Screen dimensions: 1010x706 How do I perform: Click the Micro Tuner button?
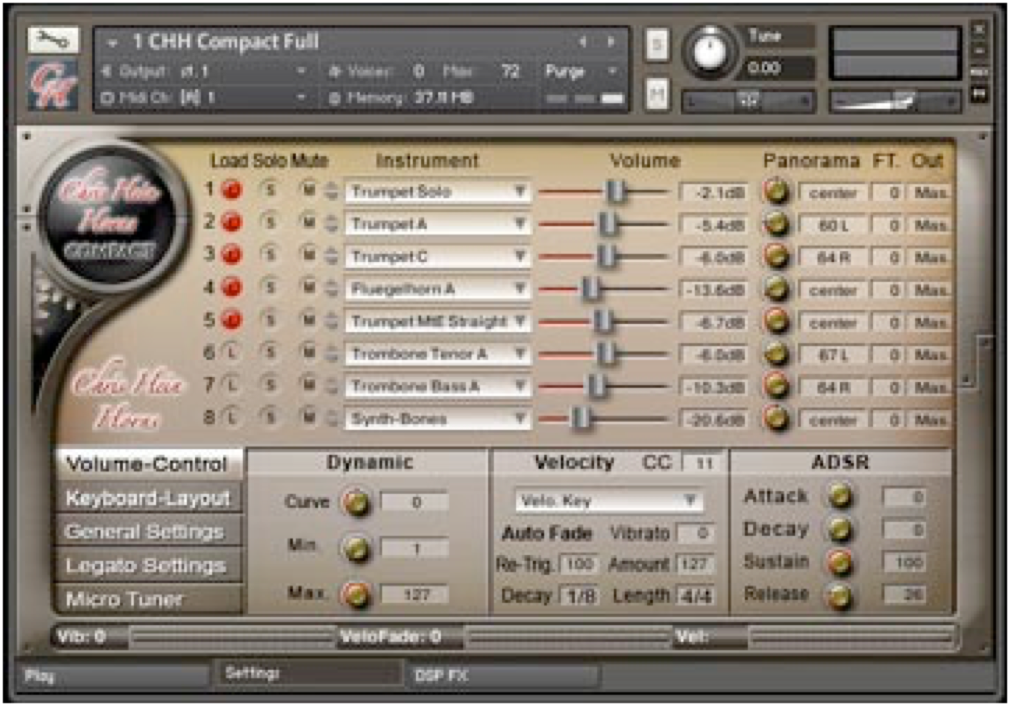[x=148, y=599]
